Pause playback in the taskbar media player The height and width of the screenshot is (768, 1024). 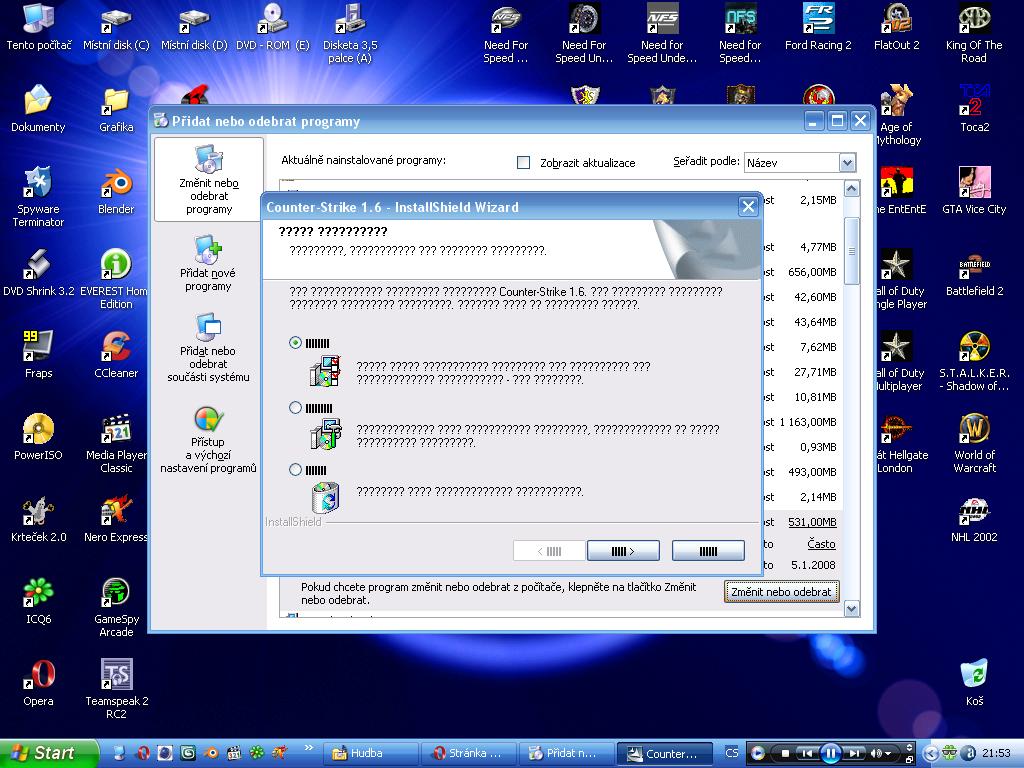(x=830, y=753)
